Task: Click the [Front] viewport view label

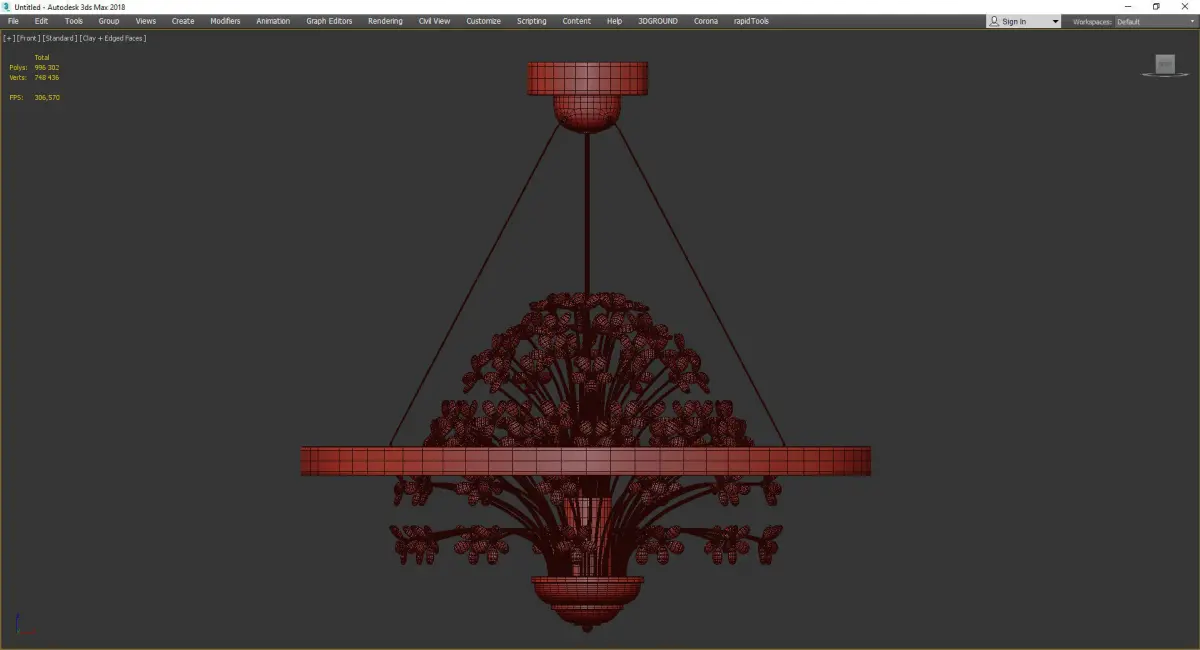Action: (x=28, y=38)
